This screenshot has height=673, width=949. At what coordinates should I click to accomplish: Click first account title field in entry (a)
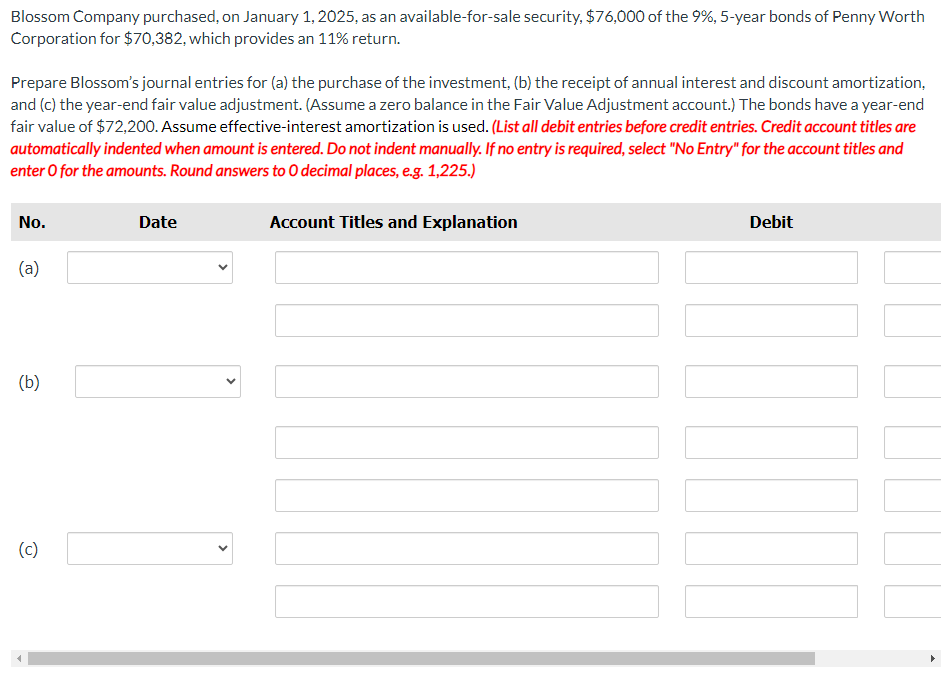pyautogui.click(x=467, y=268)
